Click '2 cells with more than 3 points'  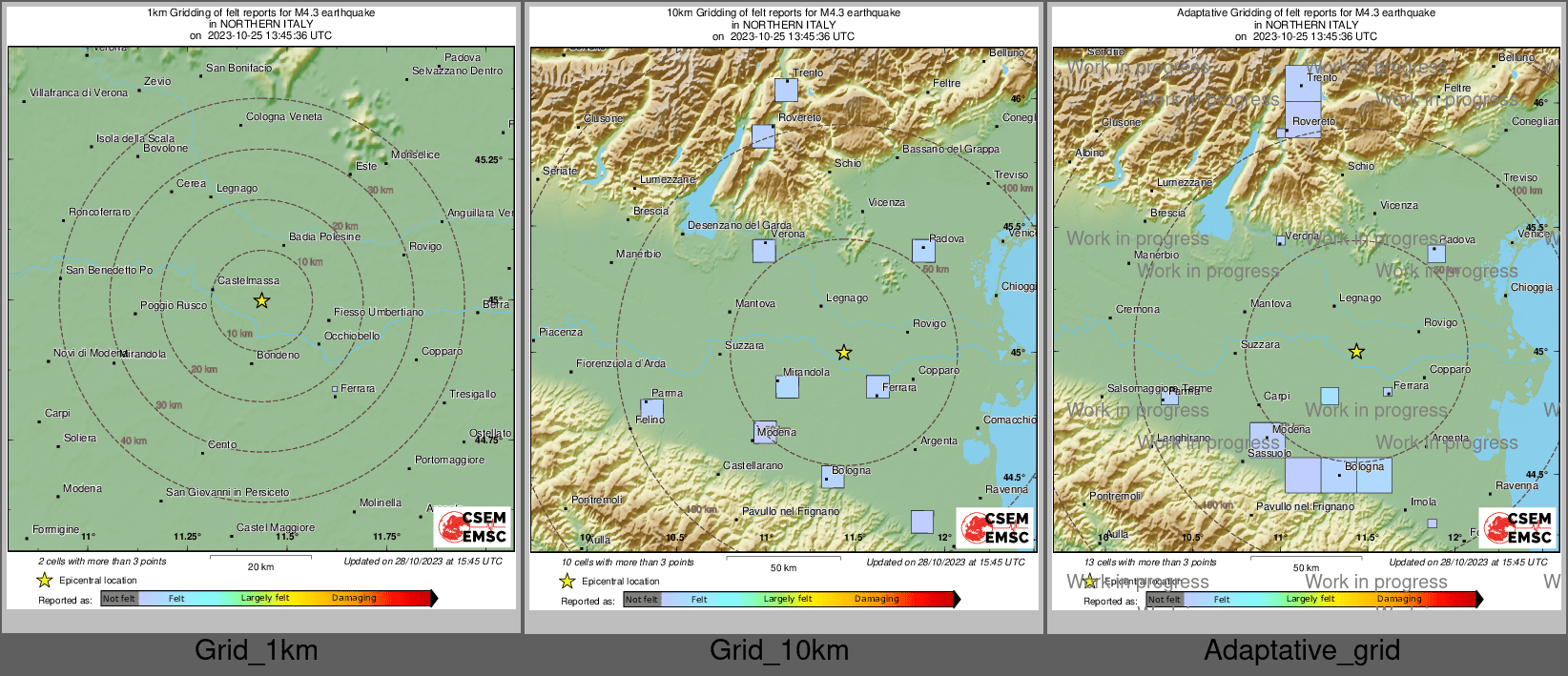[x=102, y=561]
